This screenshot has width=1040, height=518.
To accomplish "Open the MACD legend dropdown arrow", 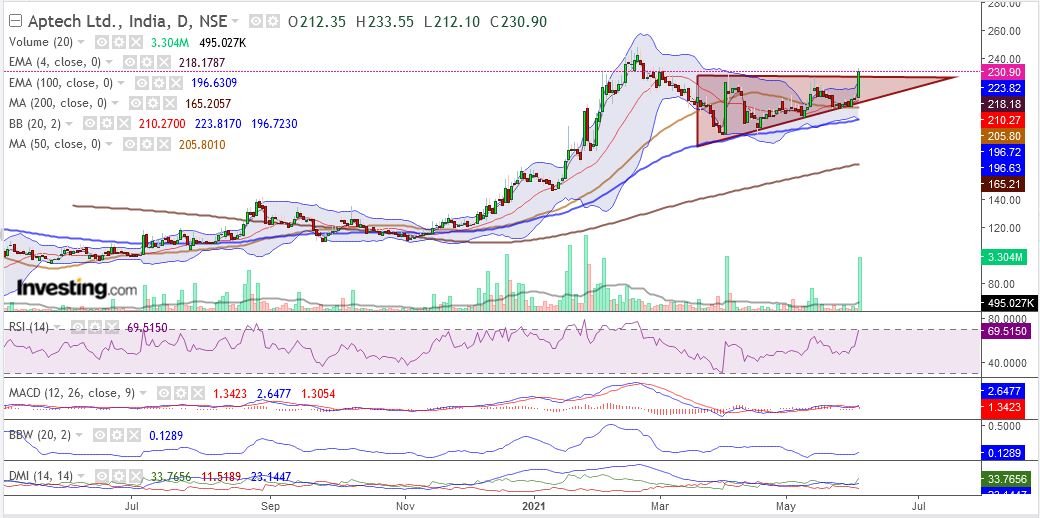I will [143, 394].
